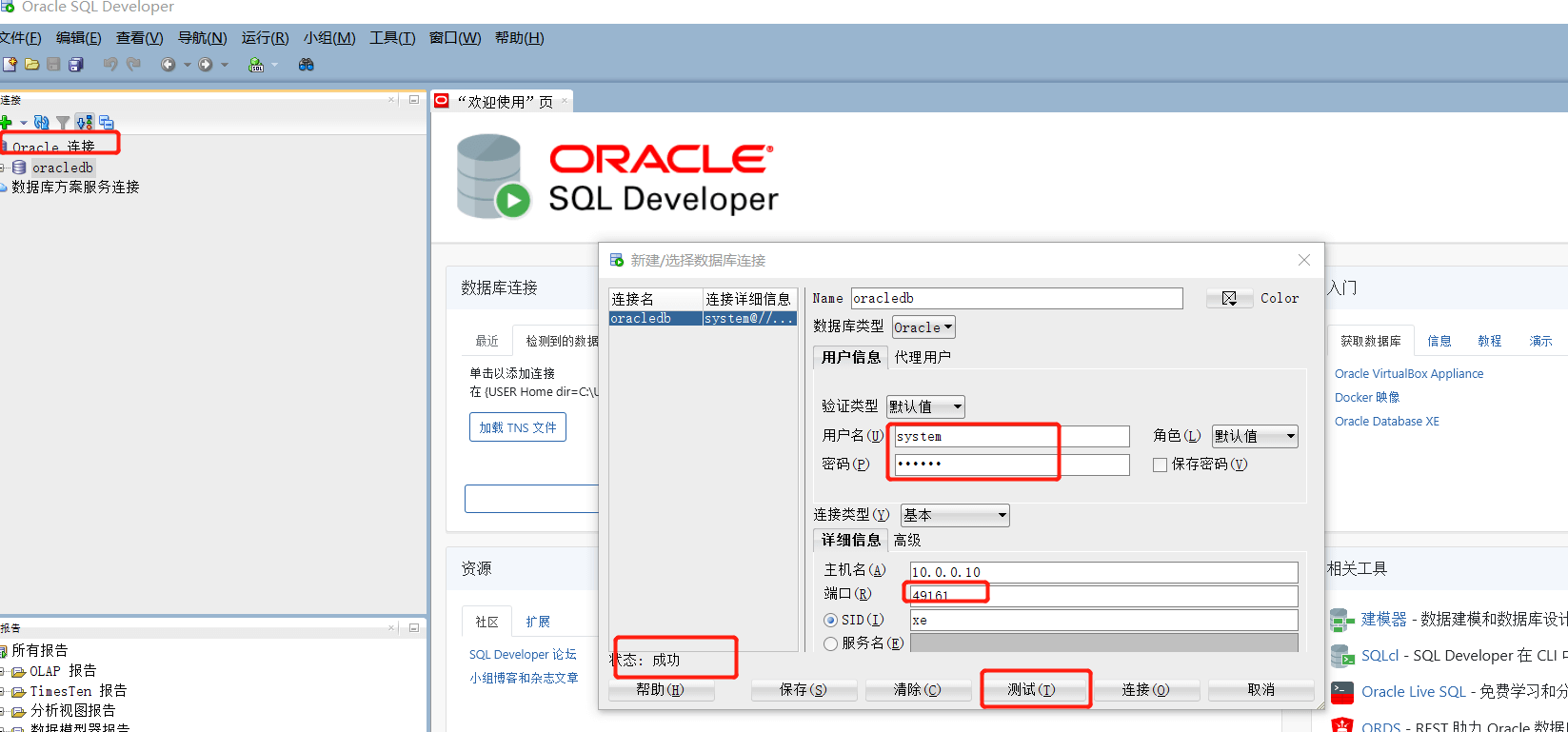Image resolution: width=1568 pixels, height=732 pixels.
Task: Click the Data Modeler icon under related tools
Action: (1342, 621)
